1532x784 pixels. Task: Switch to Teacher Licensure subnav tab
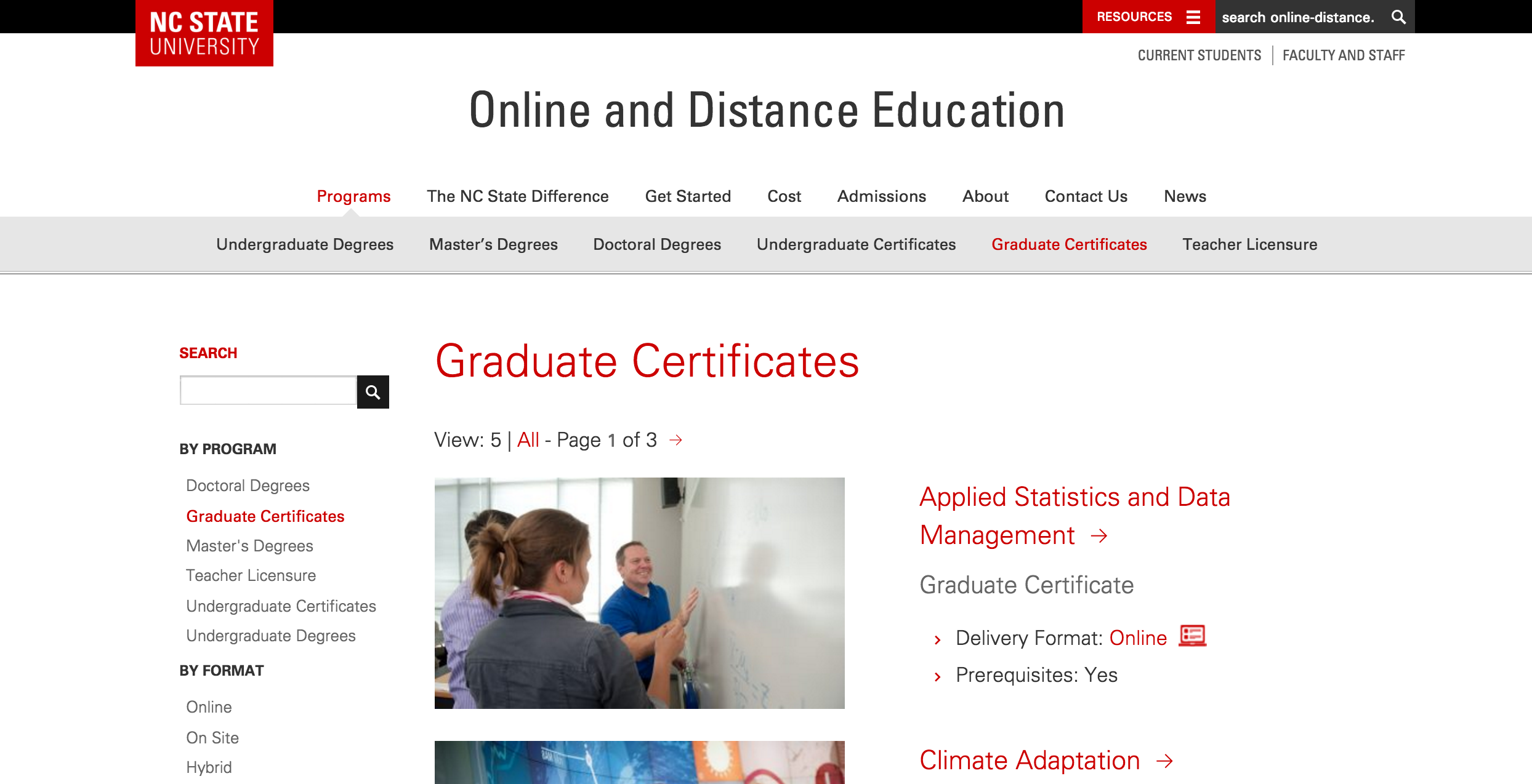(1250, 244)
